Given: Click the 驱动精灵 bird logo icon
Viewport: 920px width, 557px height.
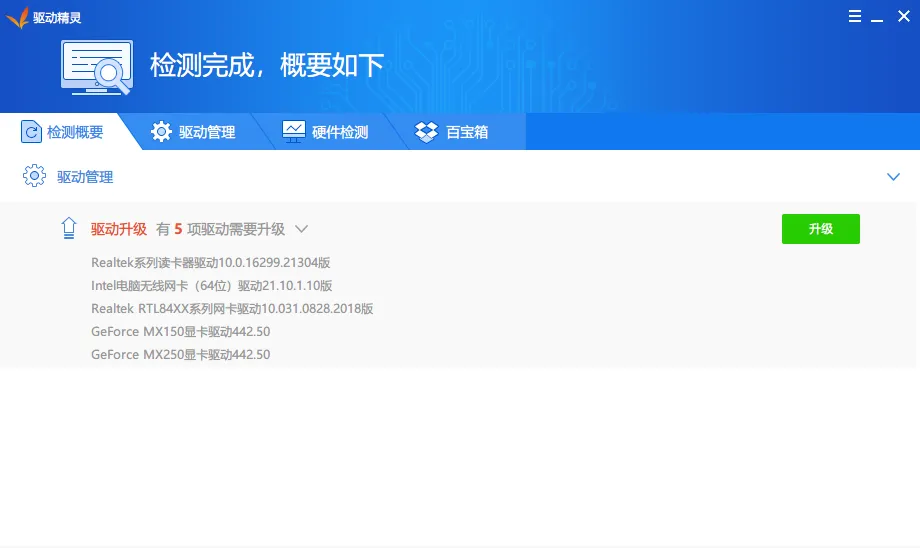Looking at the screenshot, I should (18, 18).
